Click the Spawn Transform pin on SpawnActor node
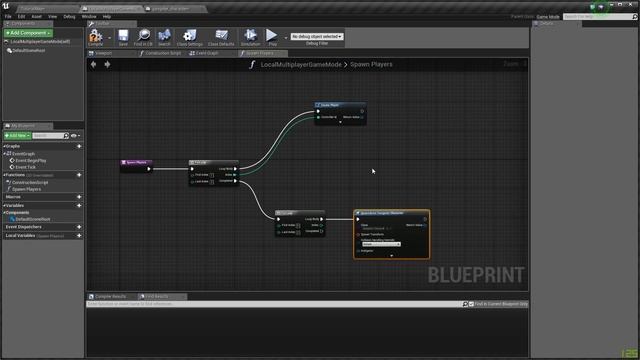This screenshot has height=360, width=640. click(x=358, y=235)
